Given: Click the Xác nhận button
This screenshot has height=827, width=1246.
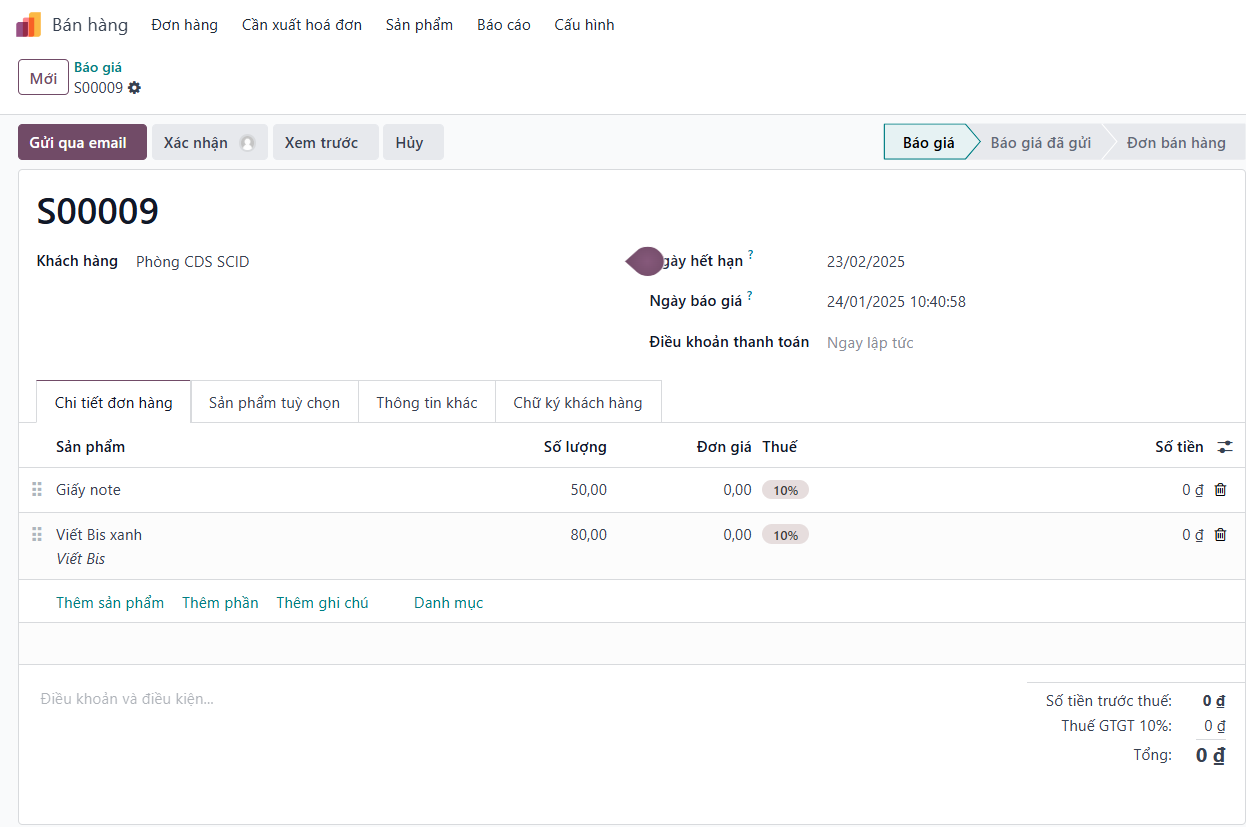Looking at the screenshot, I should pyautogui.click(x=210, y=143).
